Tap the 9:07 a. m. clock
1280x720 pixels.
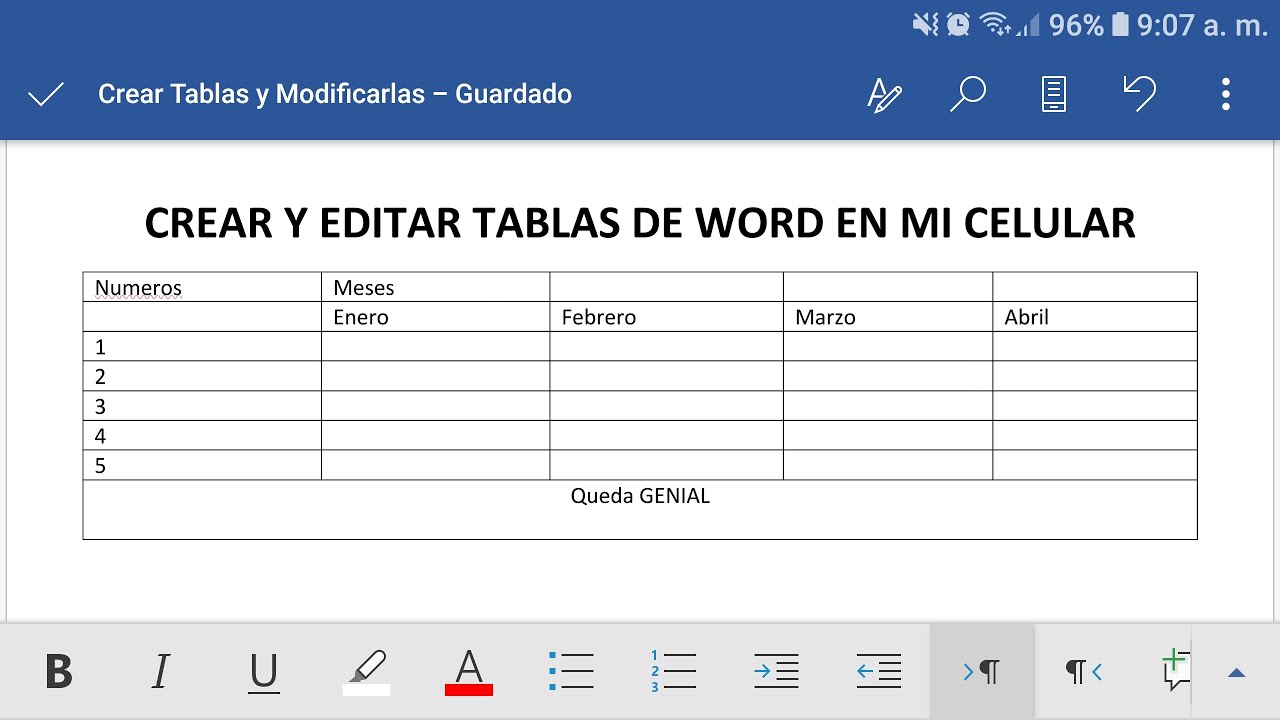(1203, 25)
